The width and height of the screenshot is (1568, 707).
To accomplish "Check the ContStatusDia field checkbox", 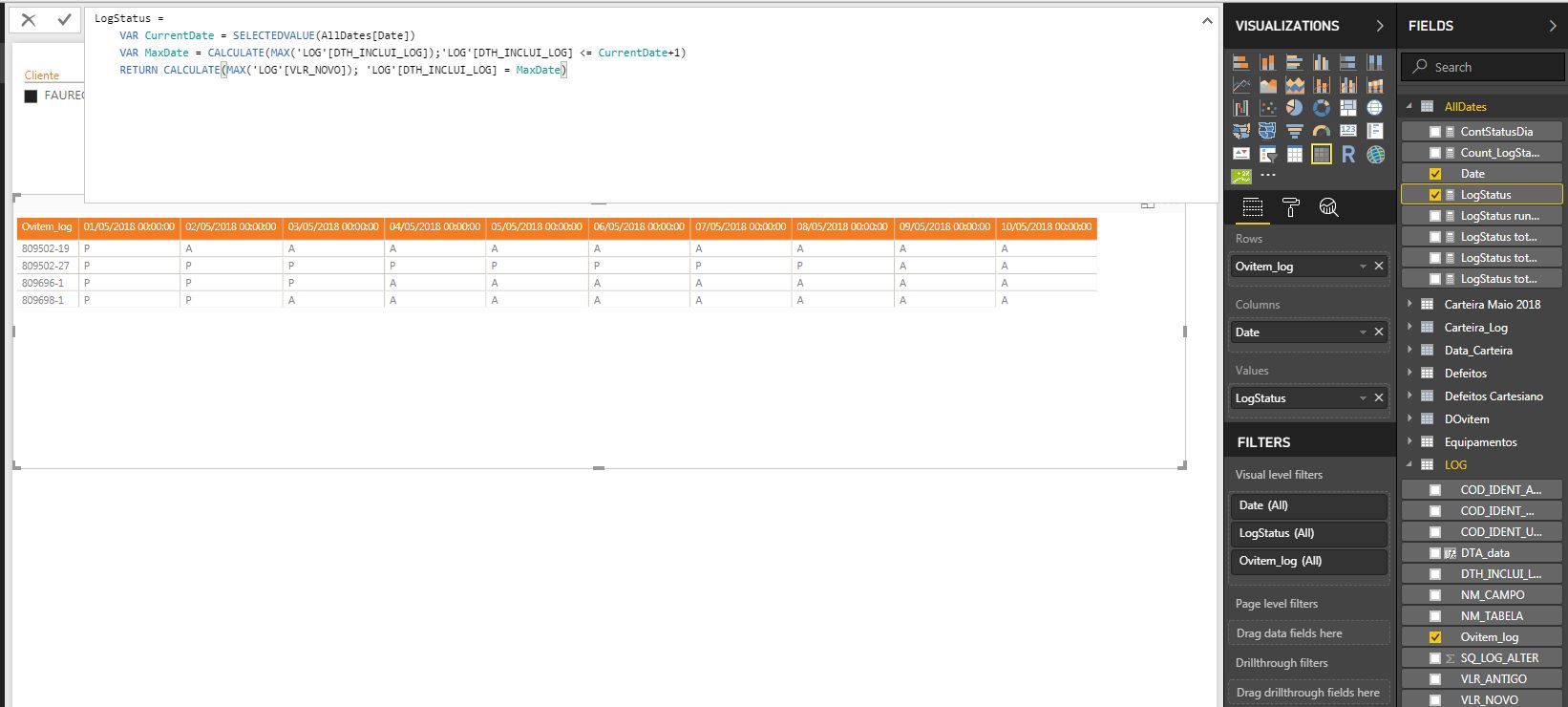I will (1435, 132).
